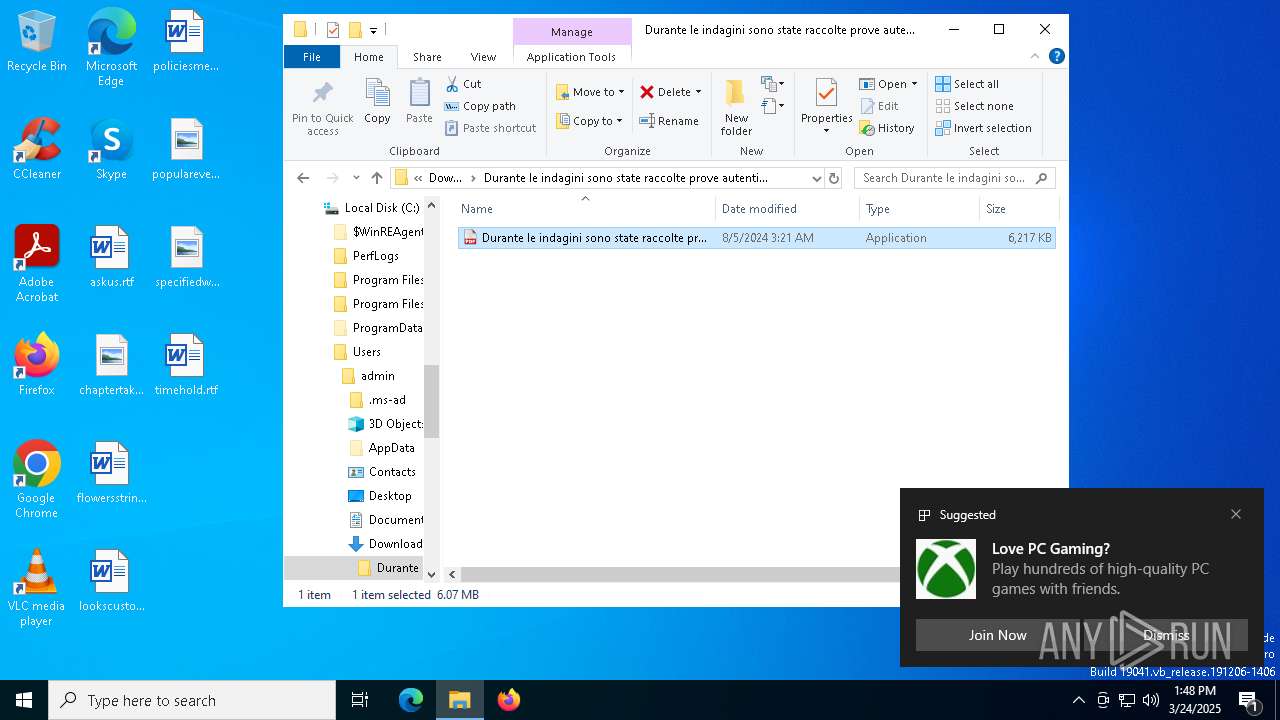Sort files by Name column

click(586, 209)
